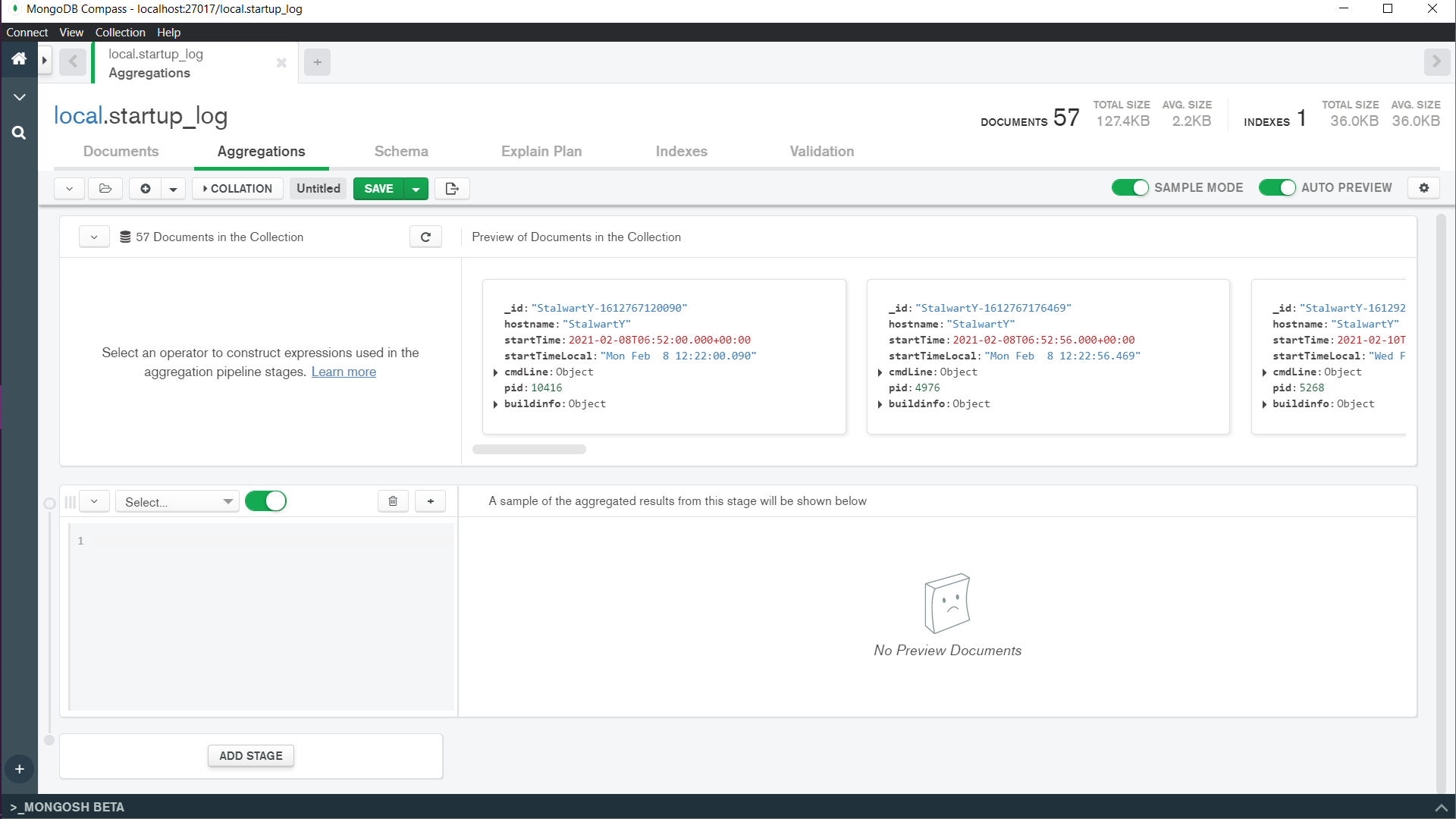Click into stage code editor line 1

[x=273, y=541]
